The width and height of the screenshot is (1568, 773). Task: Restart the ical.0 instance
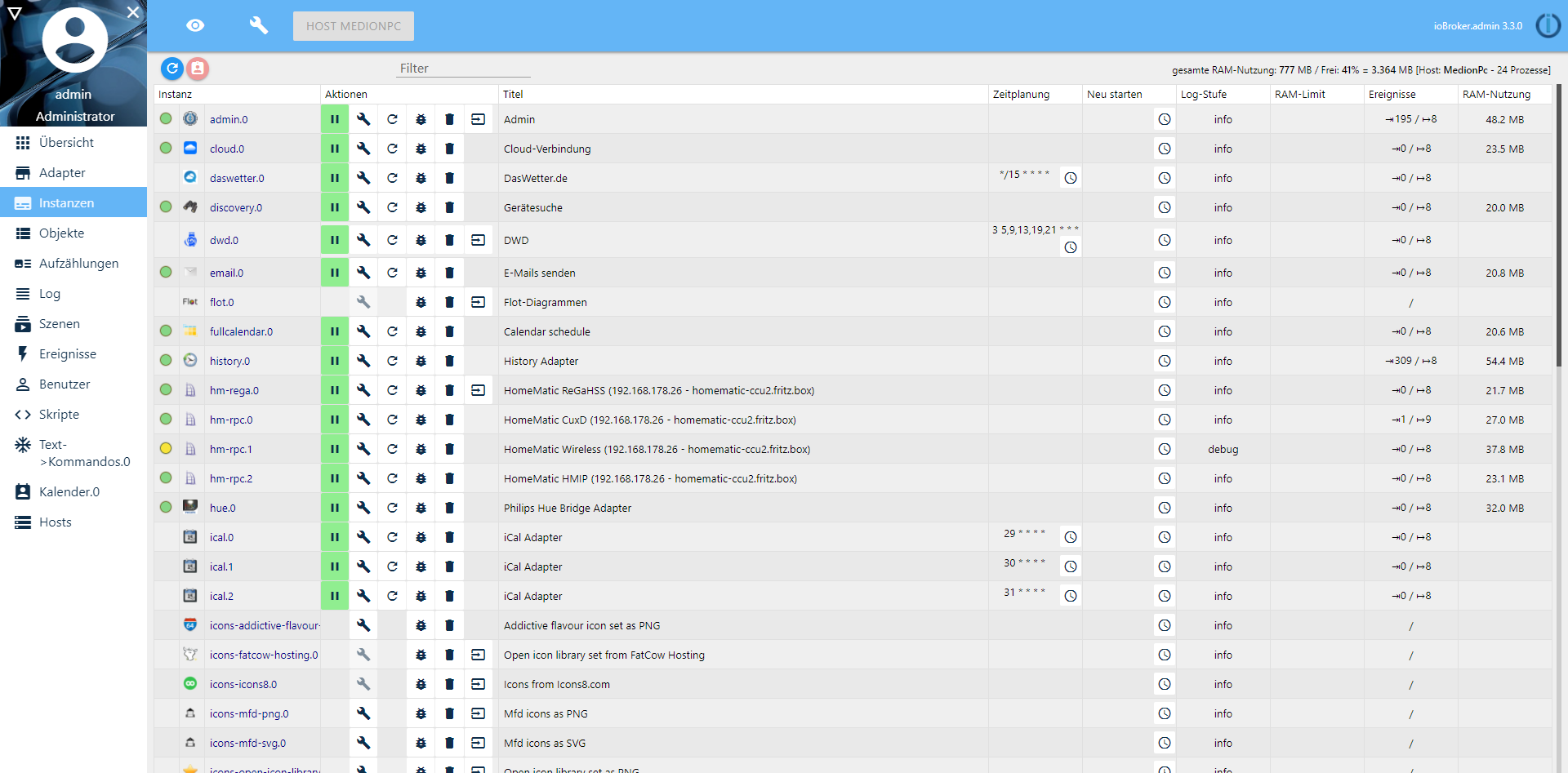(392, 537)
